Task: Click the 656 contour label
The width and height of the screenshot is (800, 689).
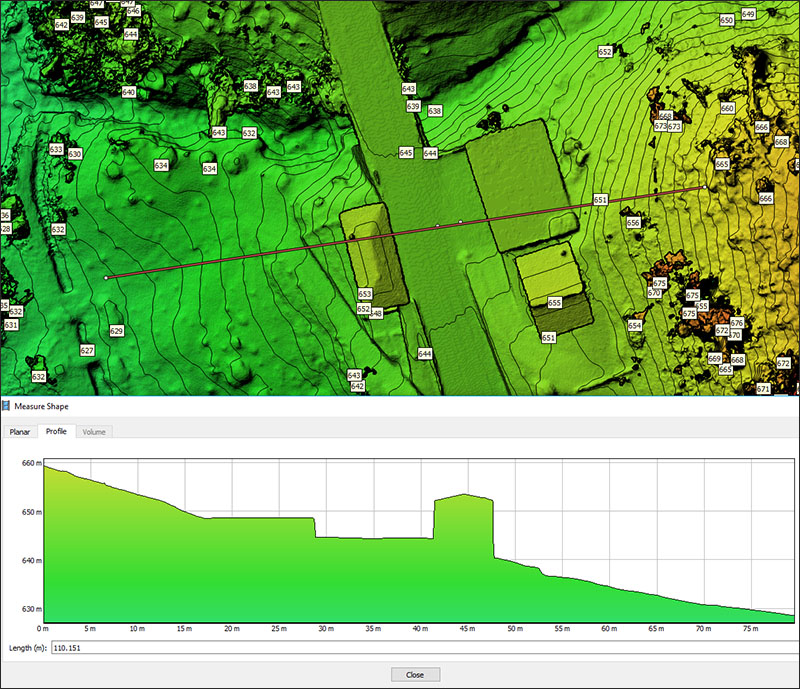Action: tap(633, 223)
